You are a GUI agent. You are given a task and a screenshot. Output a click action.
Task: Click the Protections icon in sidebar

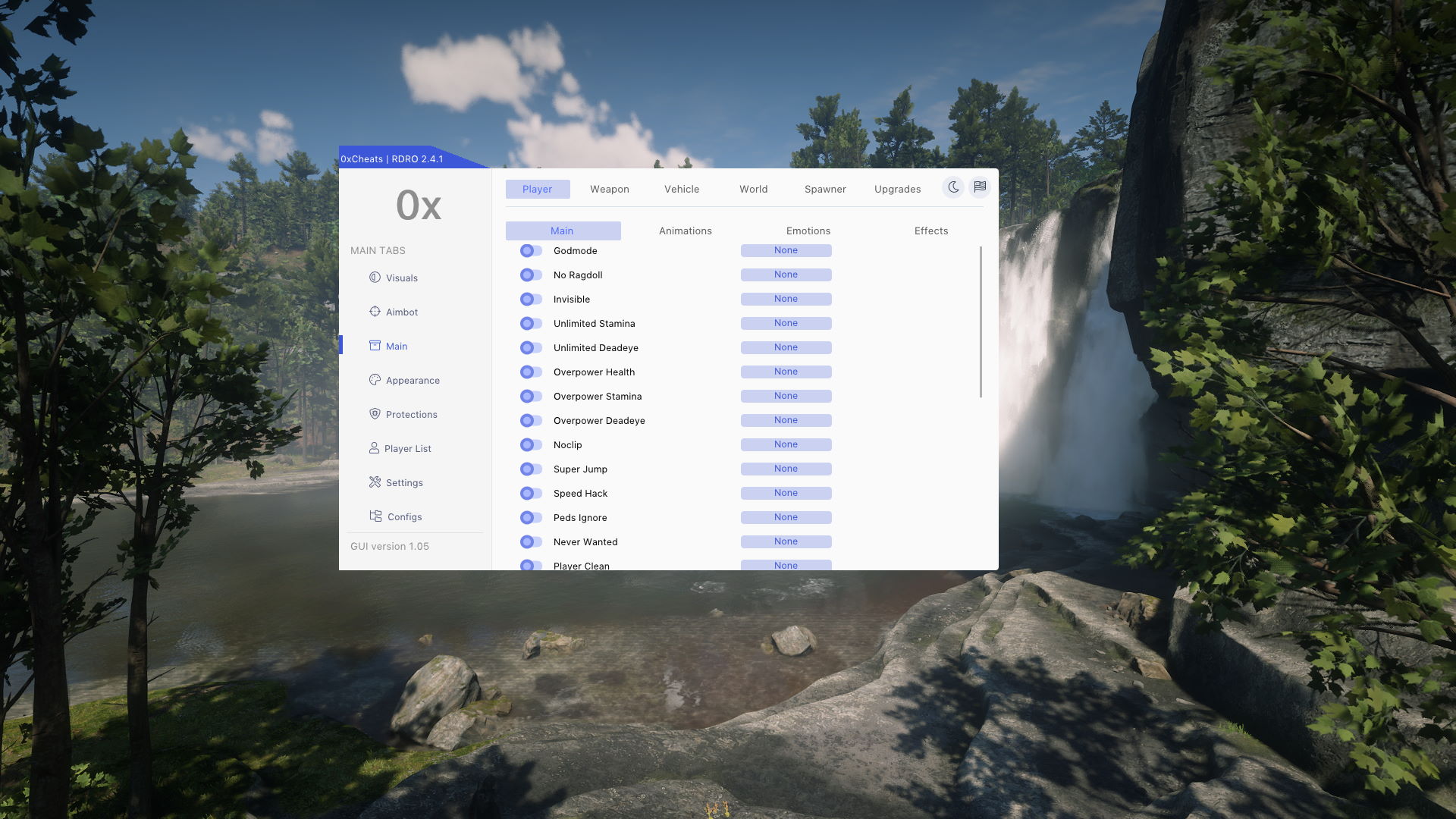(374, 415)
